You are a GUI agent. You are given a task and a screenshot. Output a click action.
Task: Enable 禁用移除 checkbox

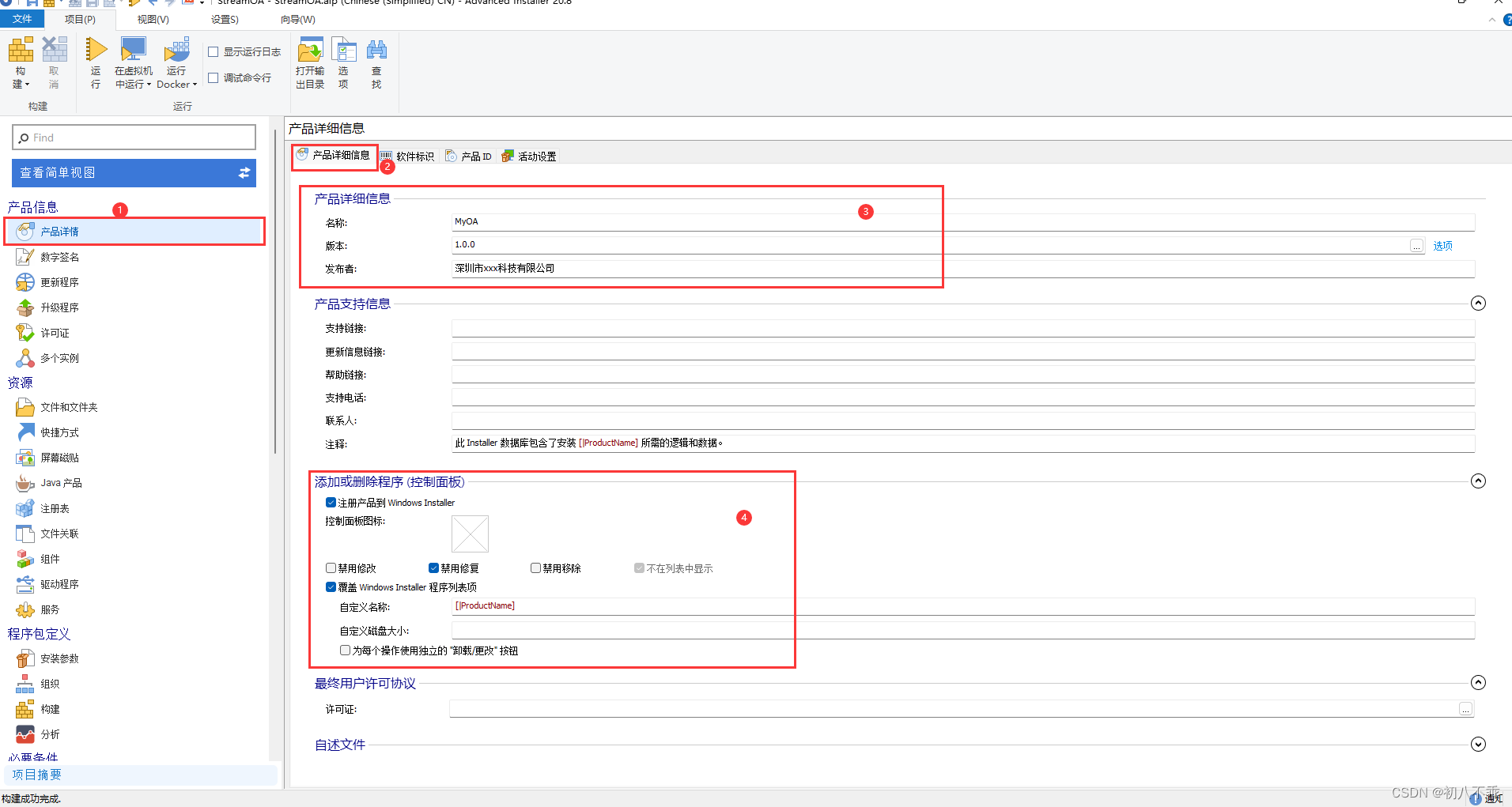535,568
